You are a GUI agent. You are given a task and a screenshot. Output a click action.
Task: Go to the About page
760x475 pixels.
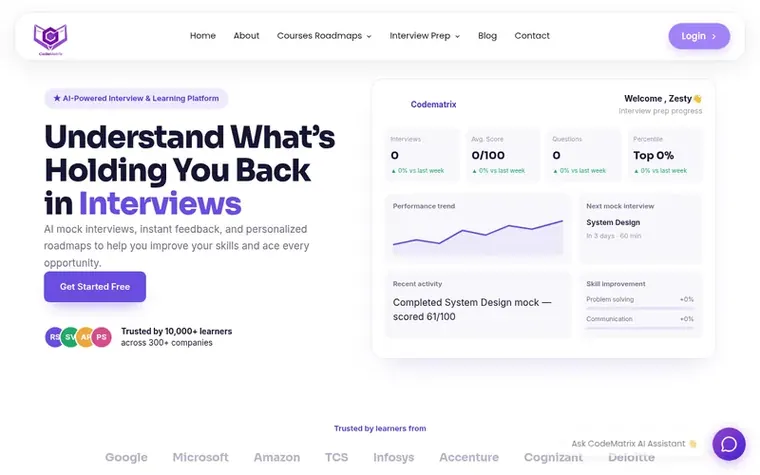(246, 36)
